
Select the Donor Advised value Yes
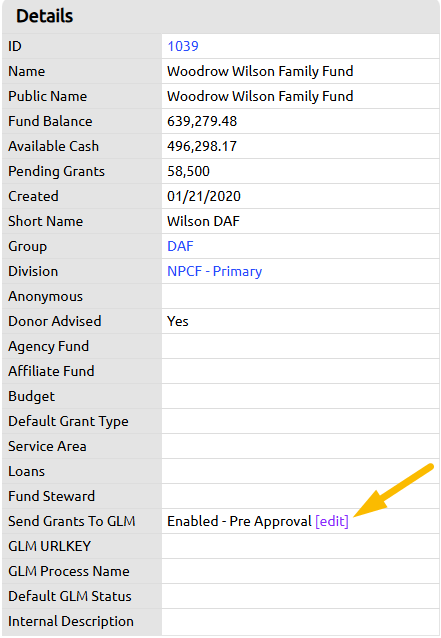pos(178,321)
